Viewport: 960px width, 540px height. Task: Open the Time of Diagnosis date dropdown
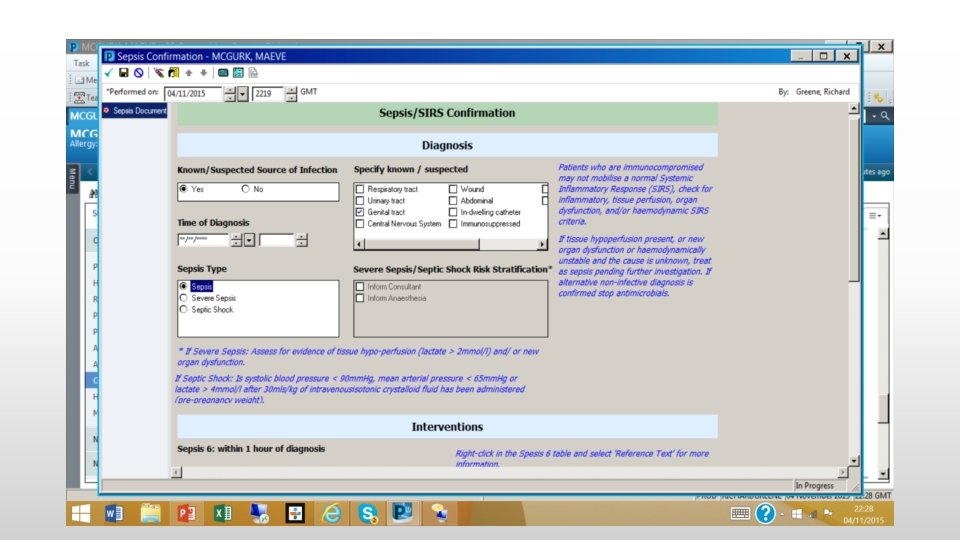250,240
